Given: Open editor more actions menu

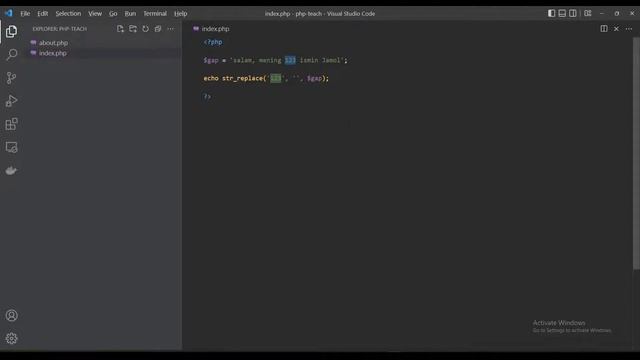Looking at the screenshot, I should point(629,29).
